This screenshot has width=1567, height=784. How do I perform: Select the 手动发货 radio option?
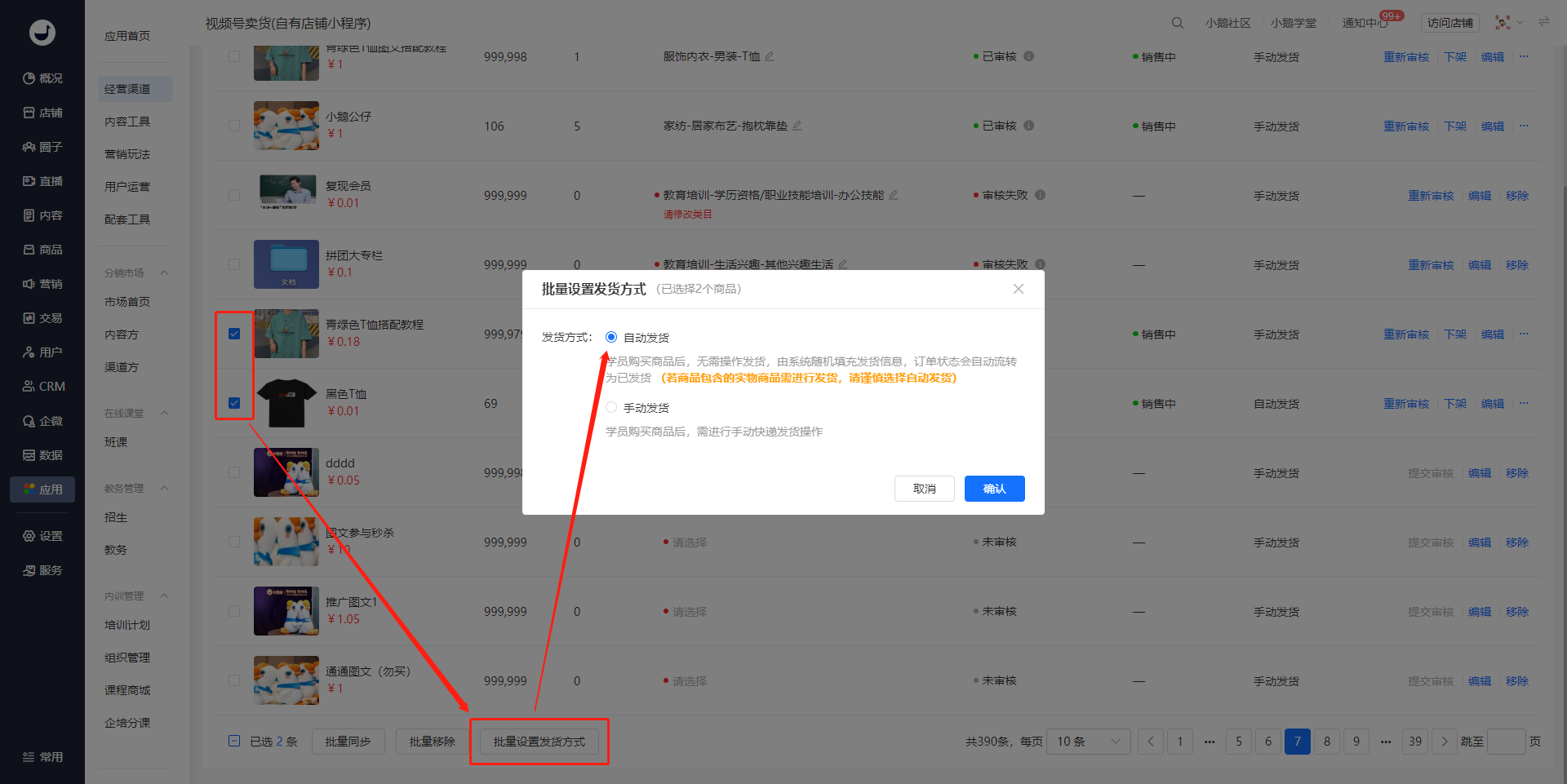click(611, 407)
